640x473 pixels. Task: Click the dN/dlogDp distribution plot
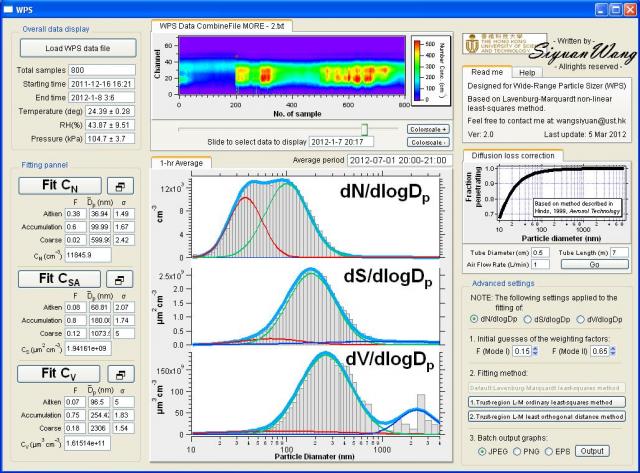316,217
